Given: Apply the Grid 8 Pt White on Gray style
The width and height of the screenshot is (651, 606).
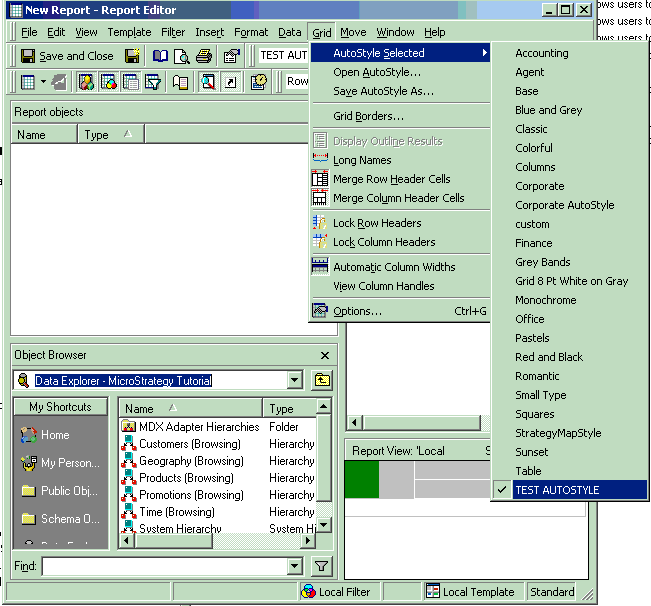Looking at the screenshot, I should [571, 281].
